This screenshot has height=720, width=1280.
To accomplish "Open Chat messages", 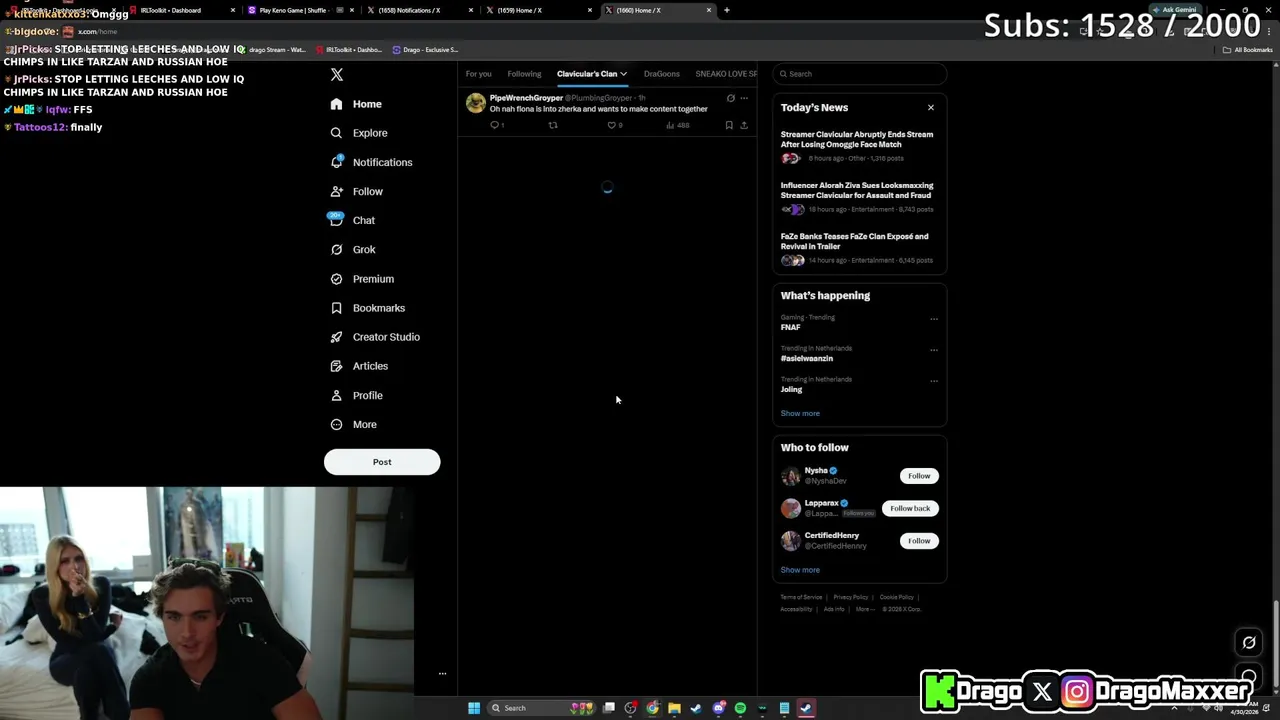I will [353, 220].
